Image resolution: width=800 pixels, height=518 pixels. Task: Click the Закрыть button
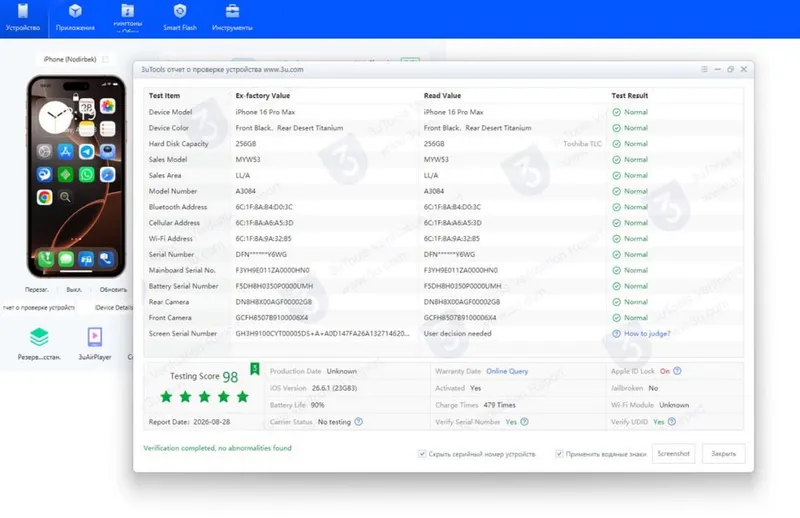tap(723, 454)
